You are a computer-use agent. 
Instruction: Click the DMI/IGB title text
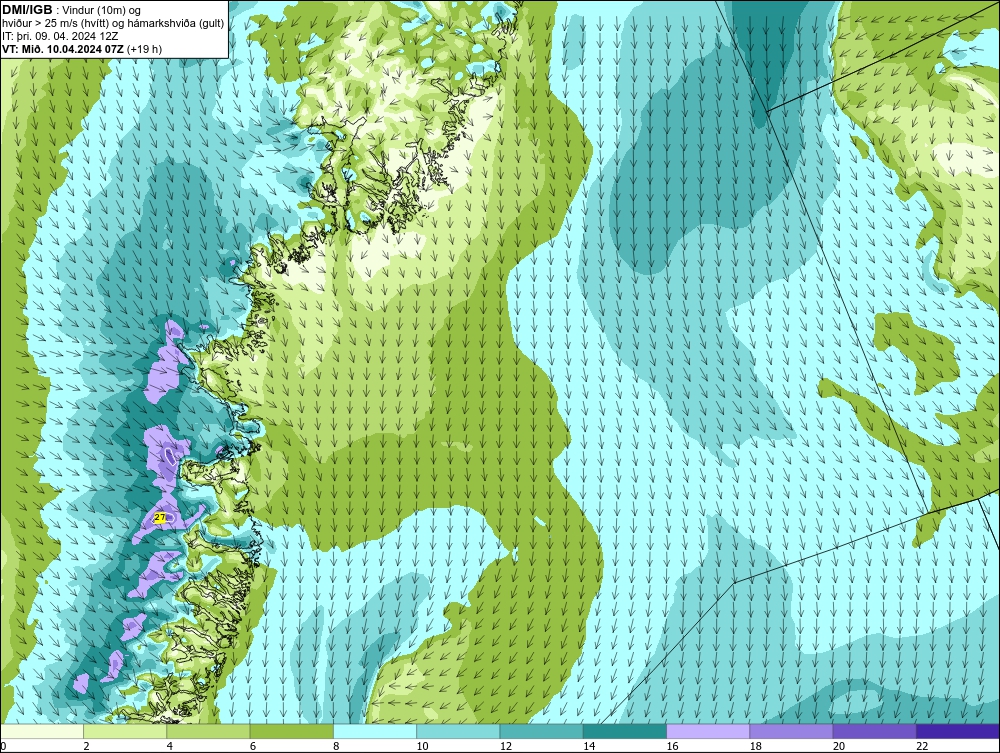point(27,10)
